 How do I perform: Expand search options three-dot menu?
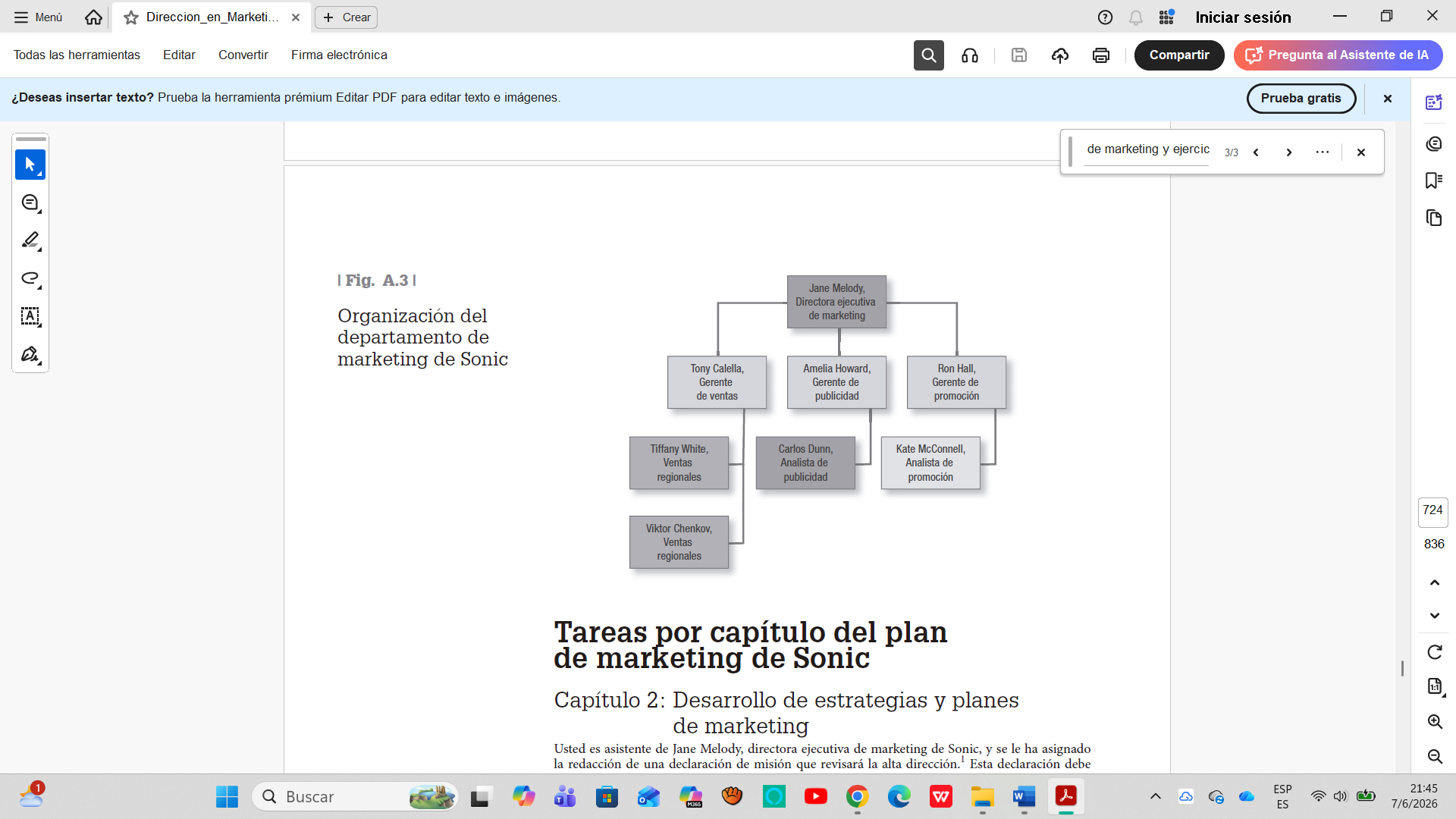coord(1323,152)
